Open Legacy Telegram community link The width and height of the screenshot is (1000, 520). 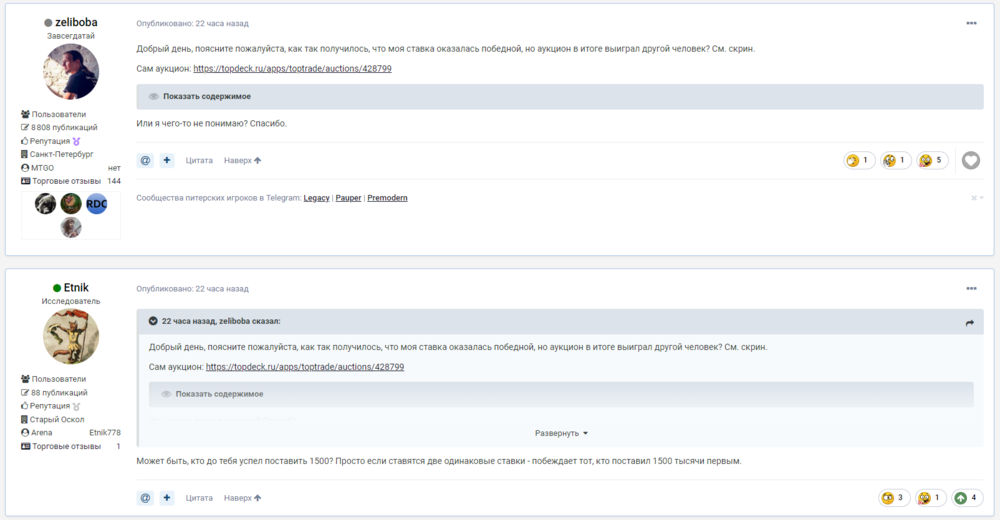click(x=316, y=198)
